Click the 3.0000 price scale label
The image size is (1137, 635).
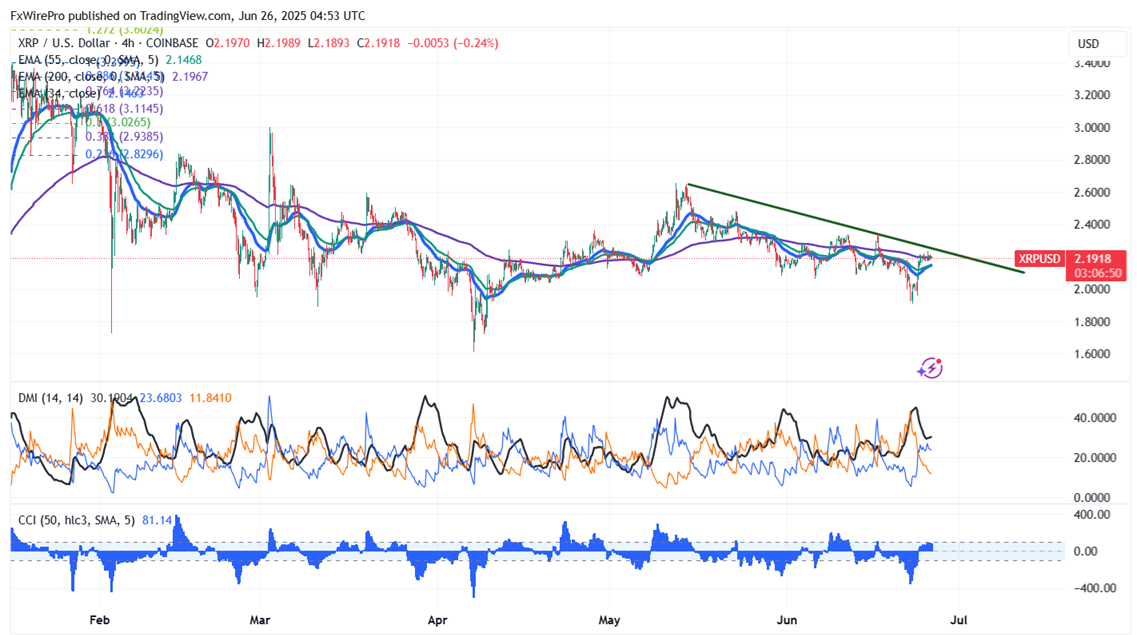(1089, 128)
